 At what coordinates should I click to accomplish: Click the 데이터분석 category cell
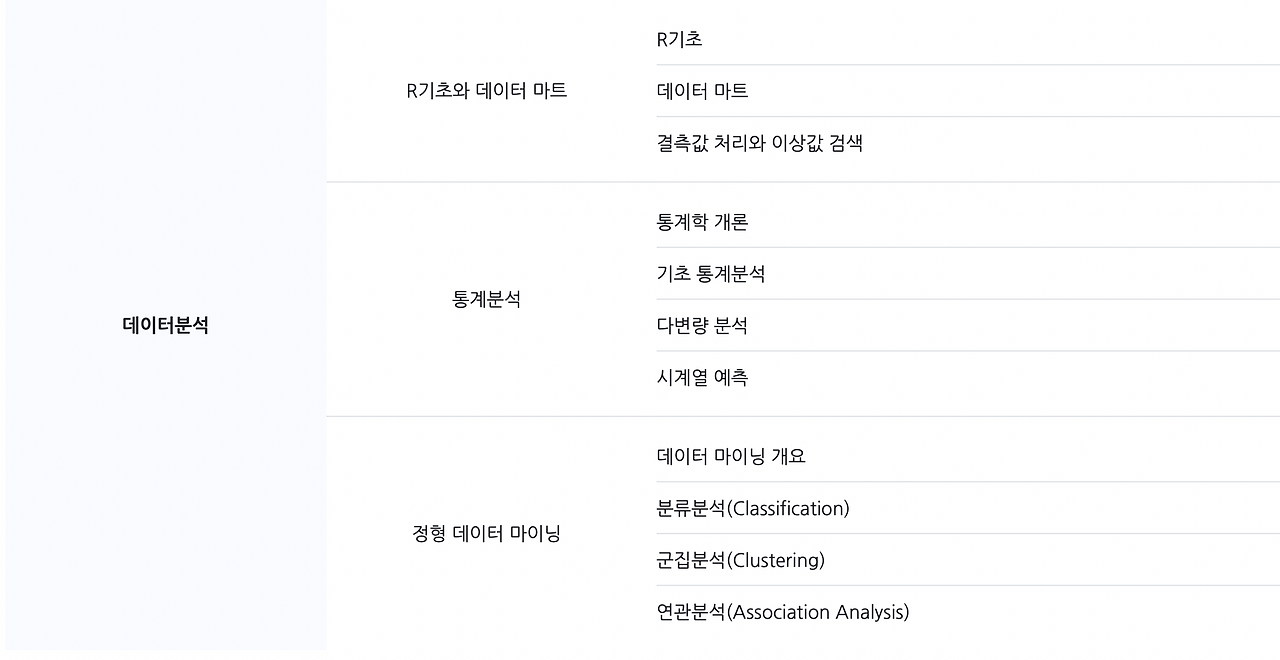coord(166,325)
